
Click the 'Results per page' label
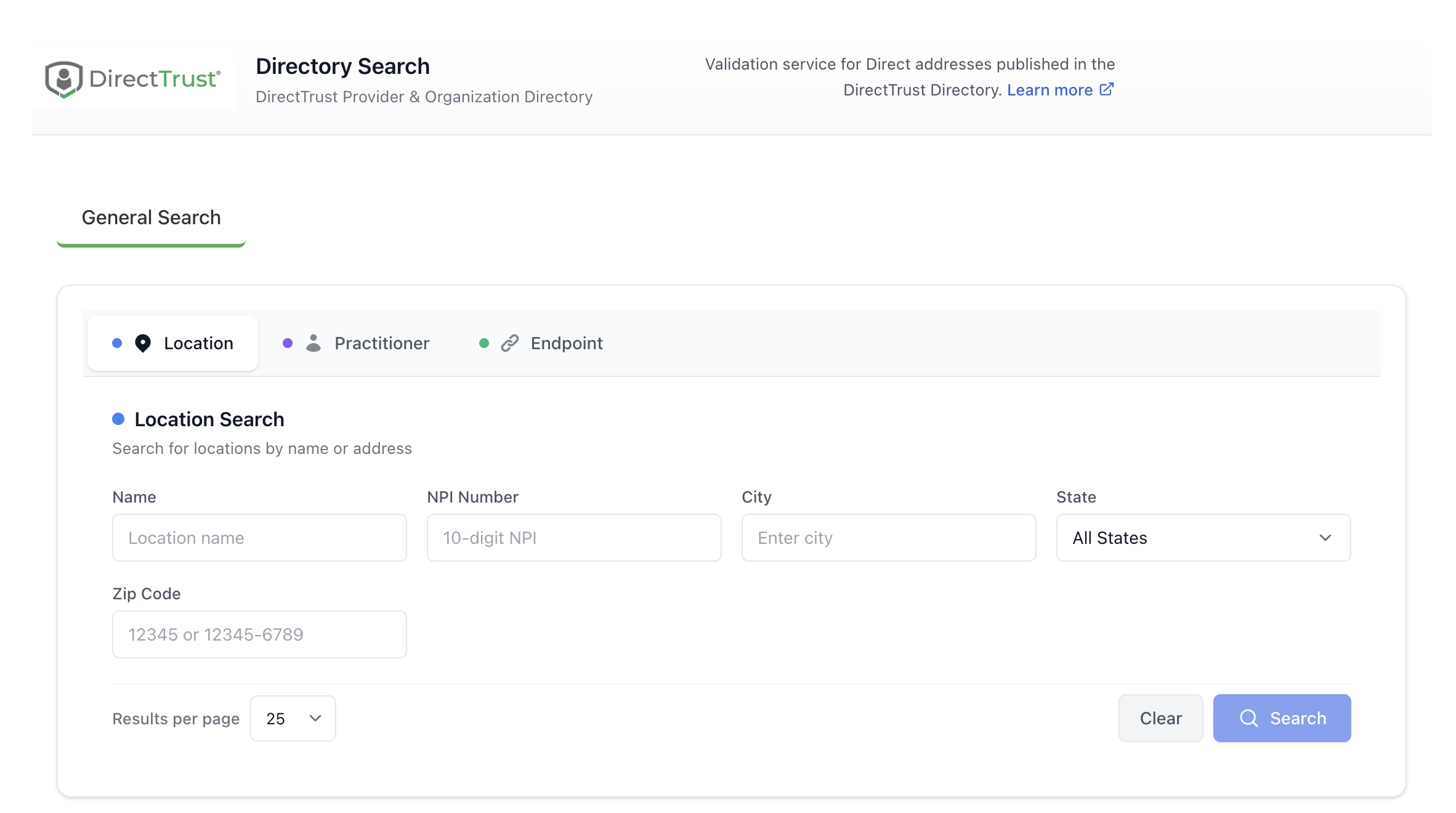point(176,719)
